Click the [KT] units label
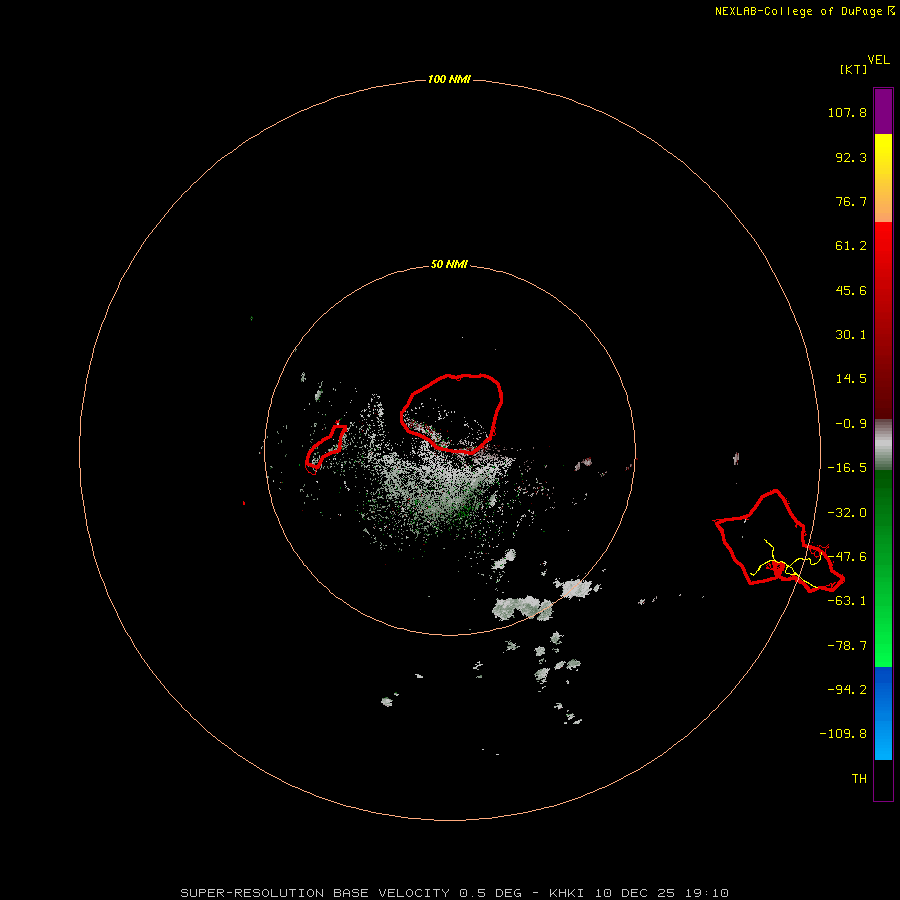Screen dimensions: 900x900 853,69
